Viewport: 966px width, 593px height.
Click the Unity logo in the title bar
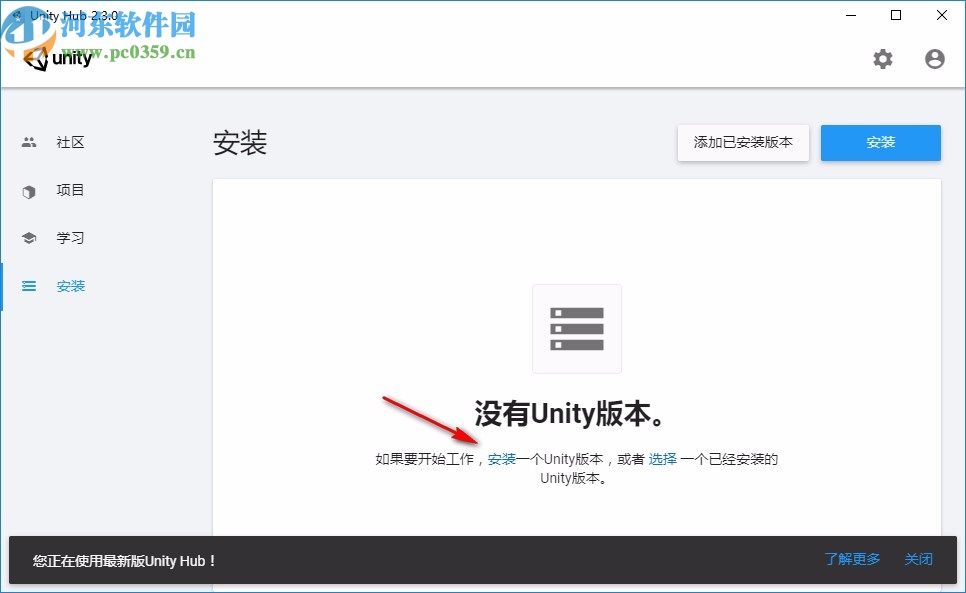58,59
